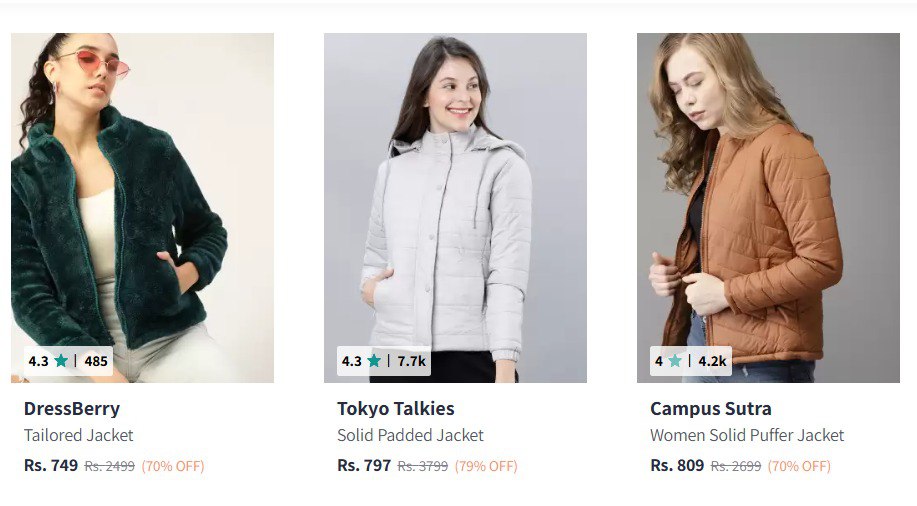The image size is (917, 506).
Task: Open the Tailored Jacket product title
Action: coord(78,435)
